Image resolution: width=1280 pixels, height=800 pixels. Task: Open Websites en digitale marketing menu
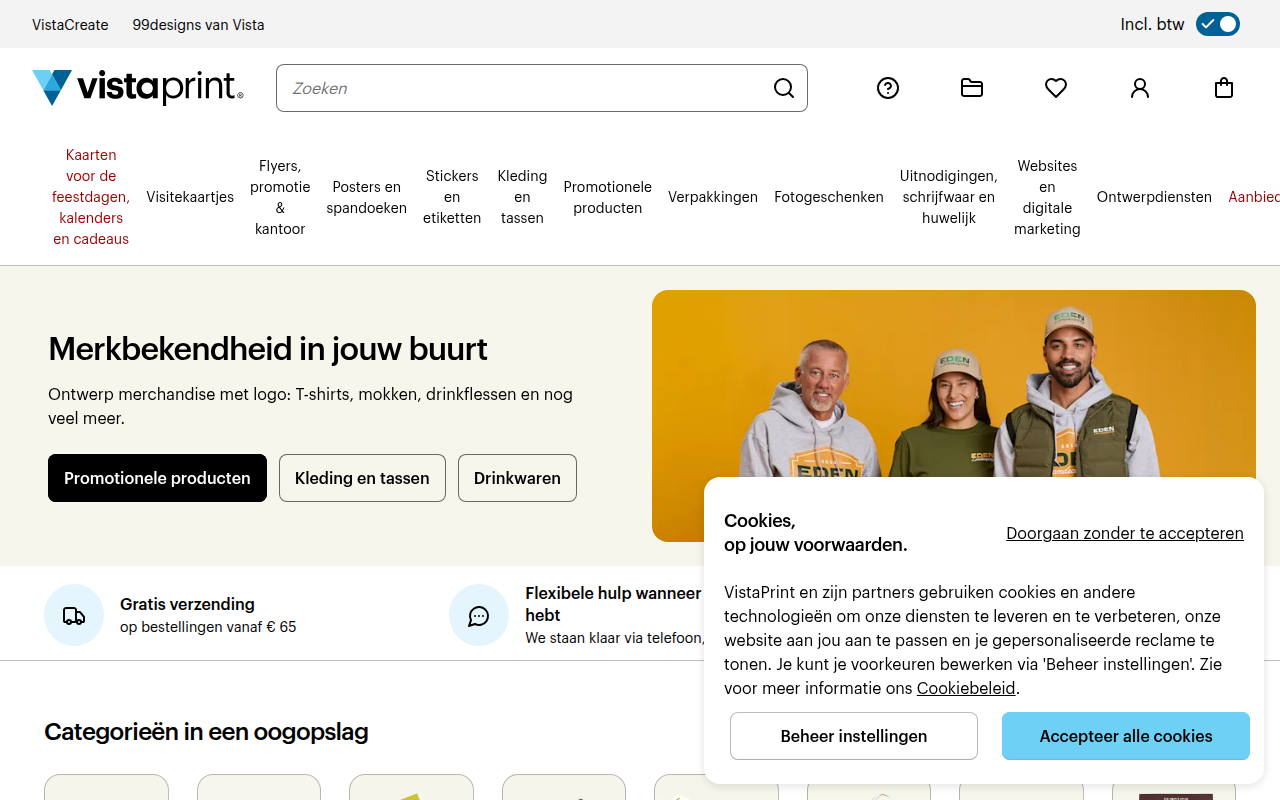pos(1047,197)
